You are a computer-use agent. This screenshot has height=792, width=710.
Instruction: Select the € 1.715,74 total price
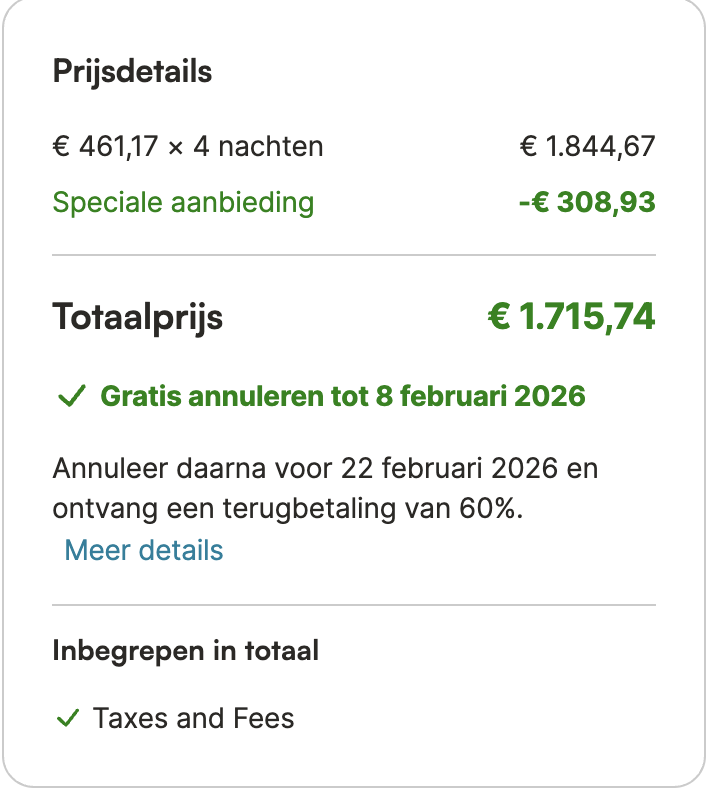coord(571,318)
